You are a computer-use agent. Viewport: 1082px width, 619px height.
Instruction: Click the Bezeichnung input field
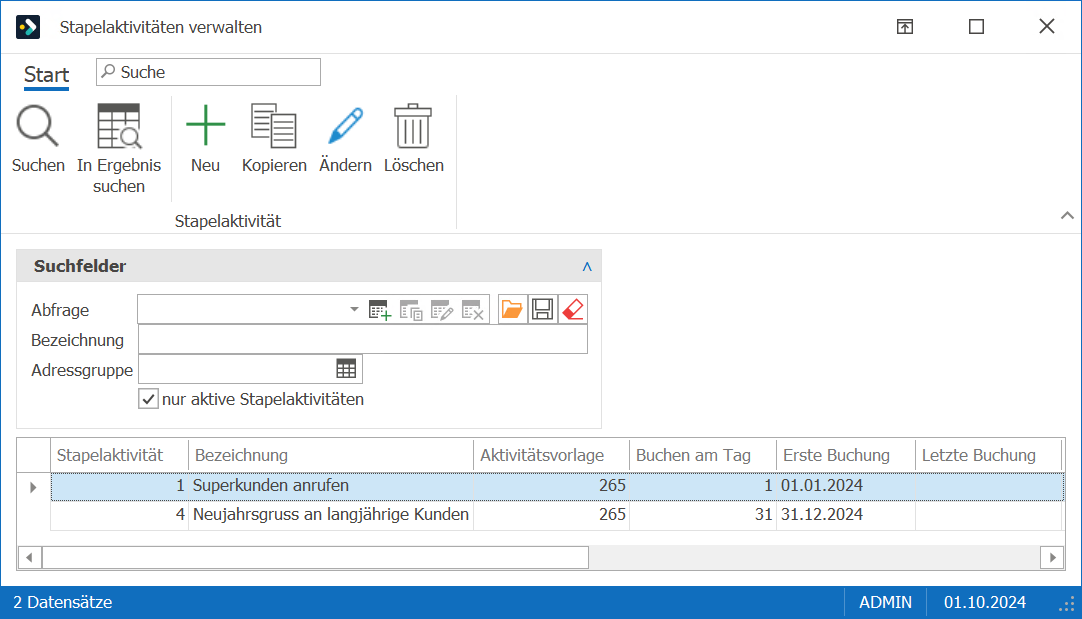pyautogui.click(x=363, y=340)
